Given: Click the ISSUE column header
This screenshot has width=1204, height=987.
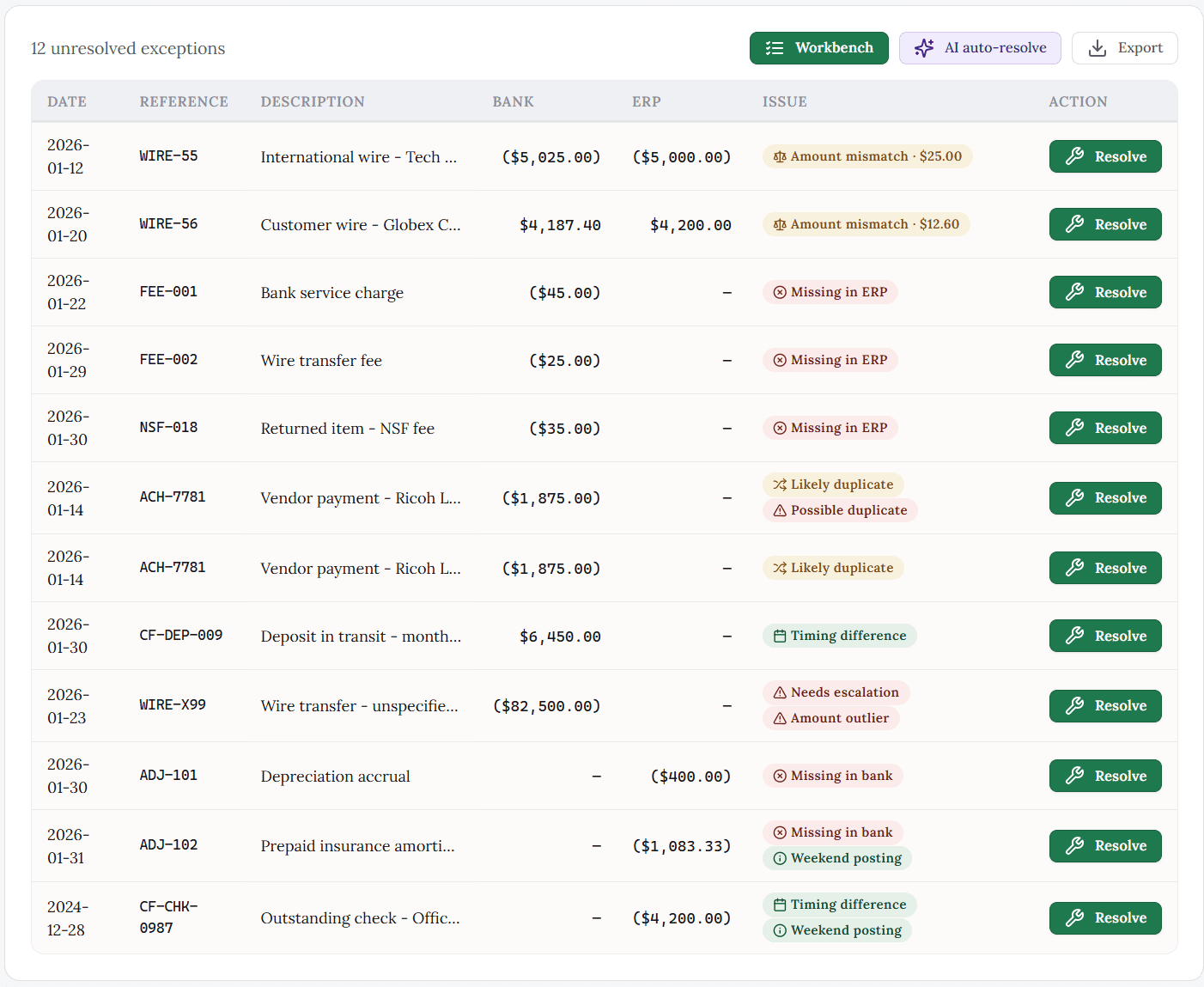Looking at the screenshot, I should tap(785, 101).
